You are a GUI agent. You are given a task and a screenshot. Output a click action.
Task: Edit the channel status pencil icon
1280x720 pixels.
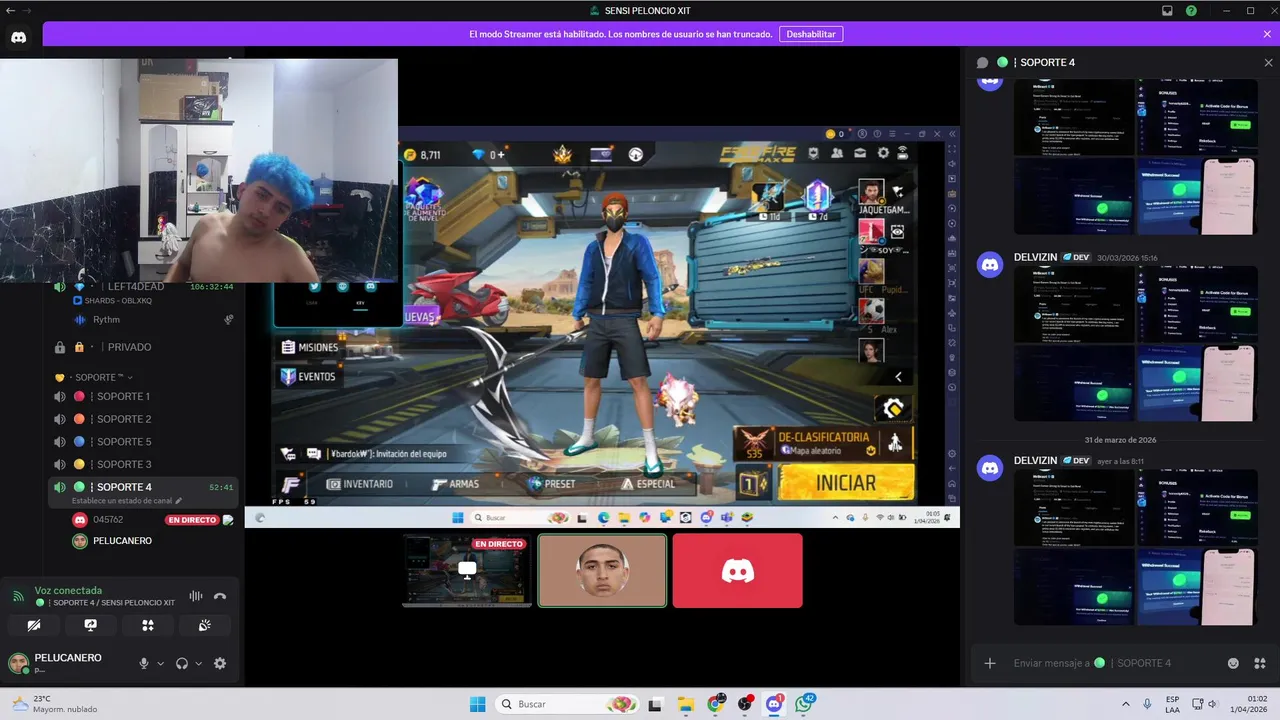coord(179,501)
